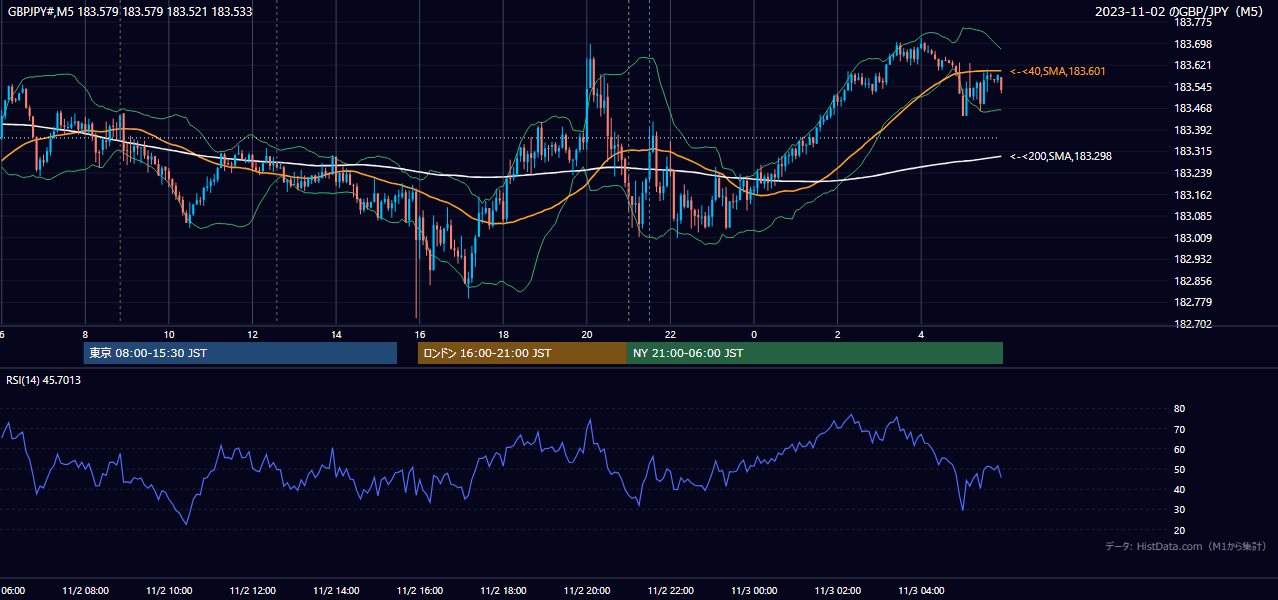The width and height of the screenshot is (1278, 600).
Task: Click the bottom time label 11/2 20:00
Action: pyautogui.click(x=588, y=591)
